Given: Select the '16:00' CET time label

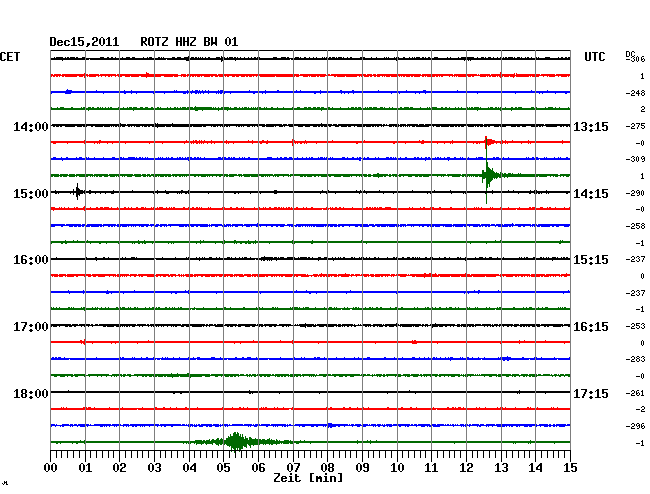Looking at the screenshot, I should pos(31,260).
